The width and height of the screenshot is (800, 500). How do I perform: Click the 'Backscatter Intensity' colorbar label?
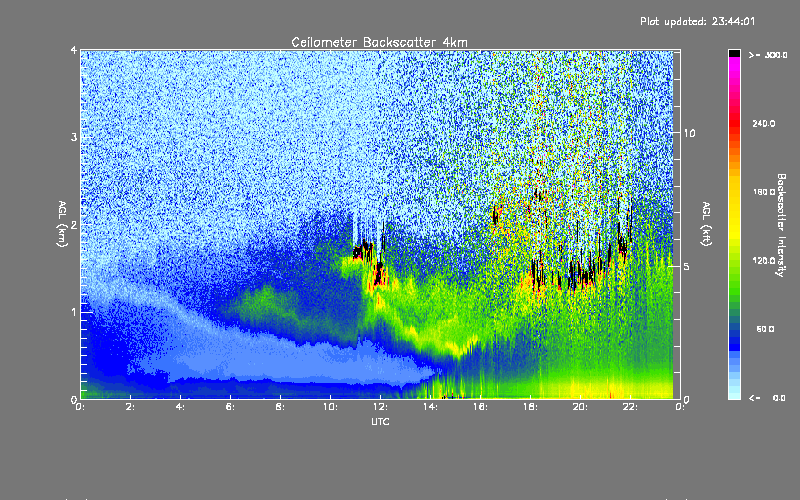(x=781, y=225)
